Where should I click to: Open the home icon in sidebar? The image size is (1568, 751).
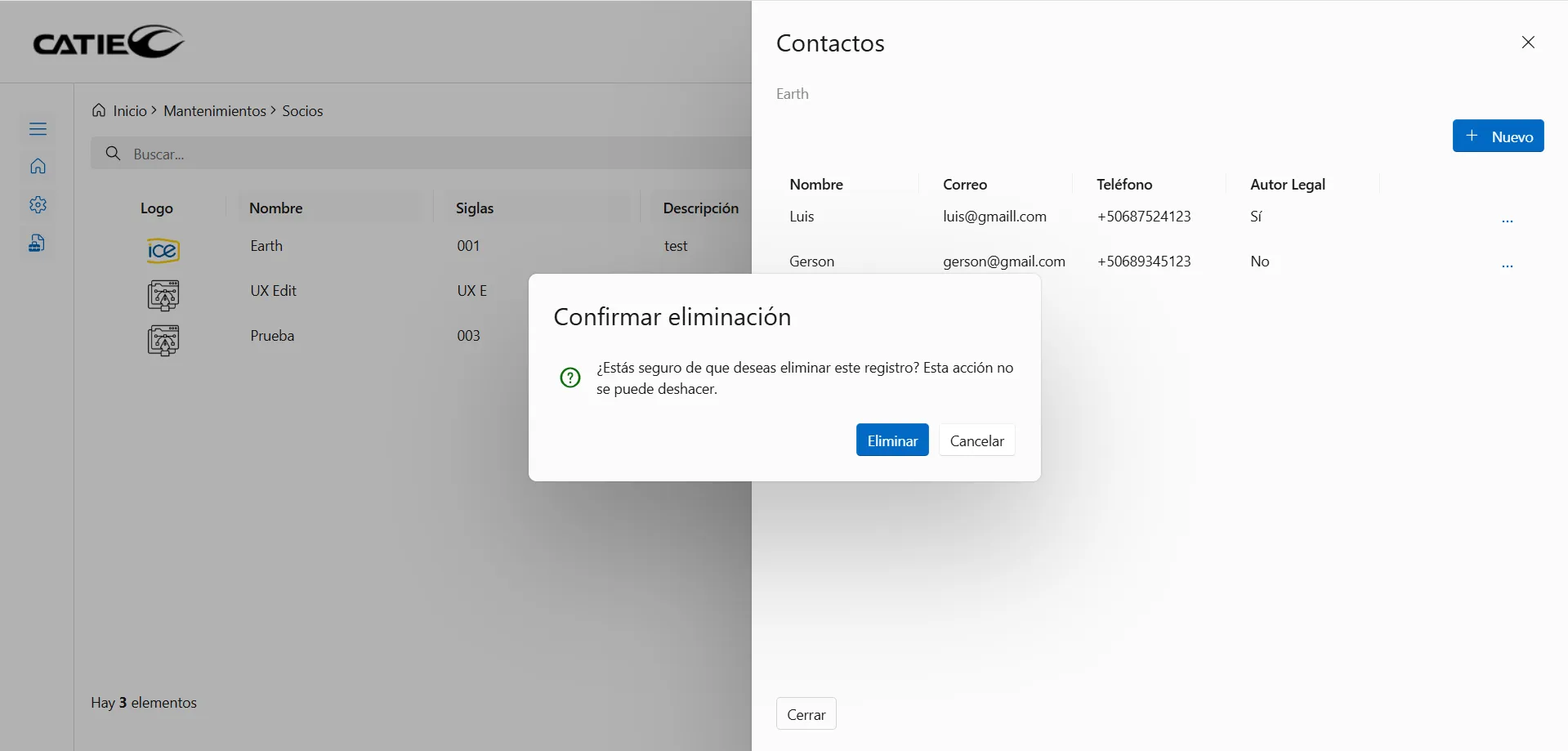click(x=38, y=167)
